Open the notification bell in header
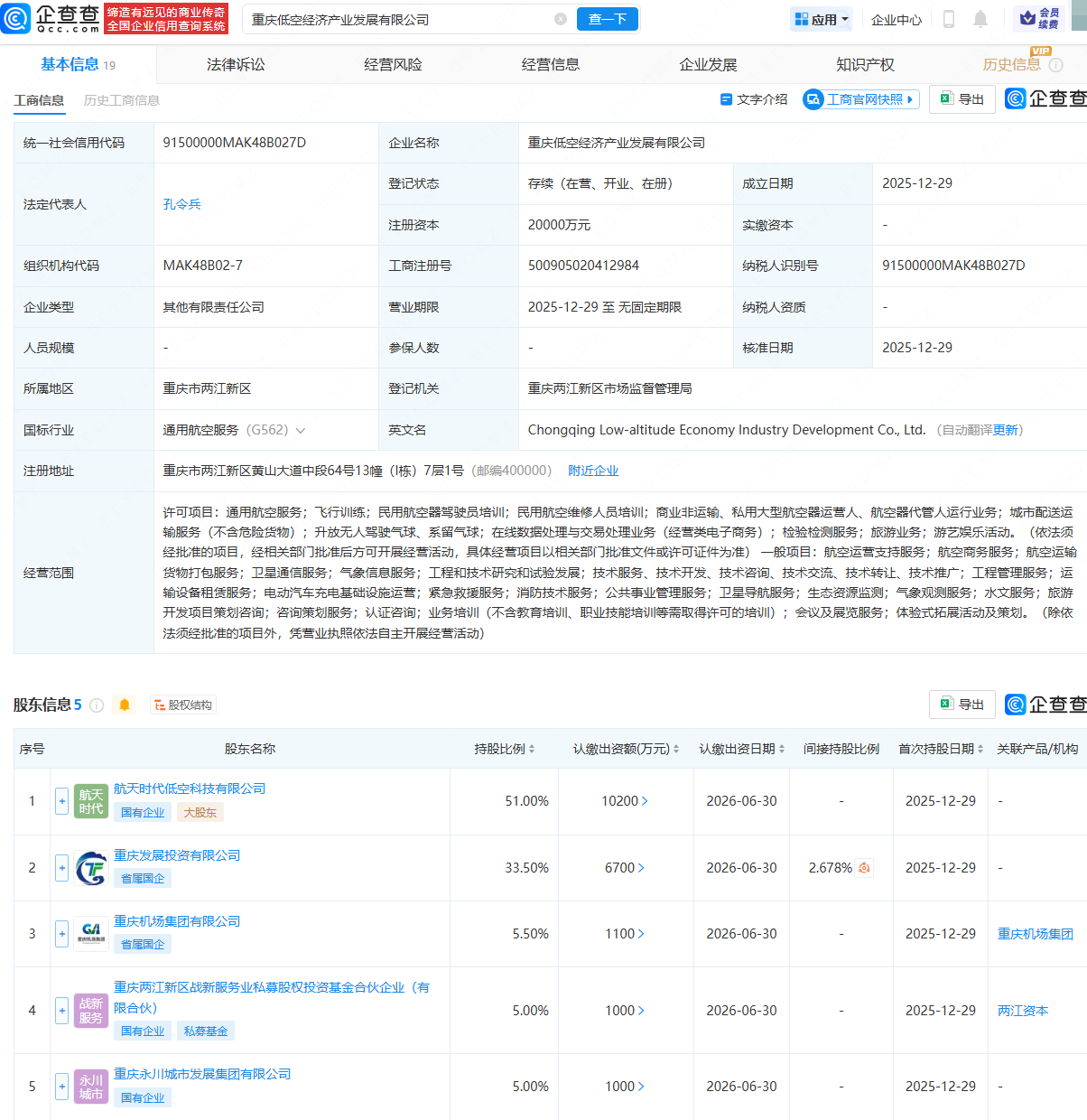The width and height of the screenshot is (1087, 1120). pos(980,19)
